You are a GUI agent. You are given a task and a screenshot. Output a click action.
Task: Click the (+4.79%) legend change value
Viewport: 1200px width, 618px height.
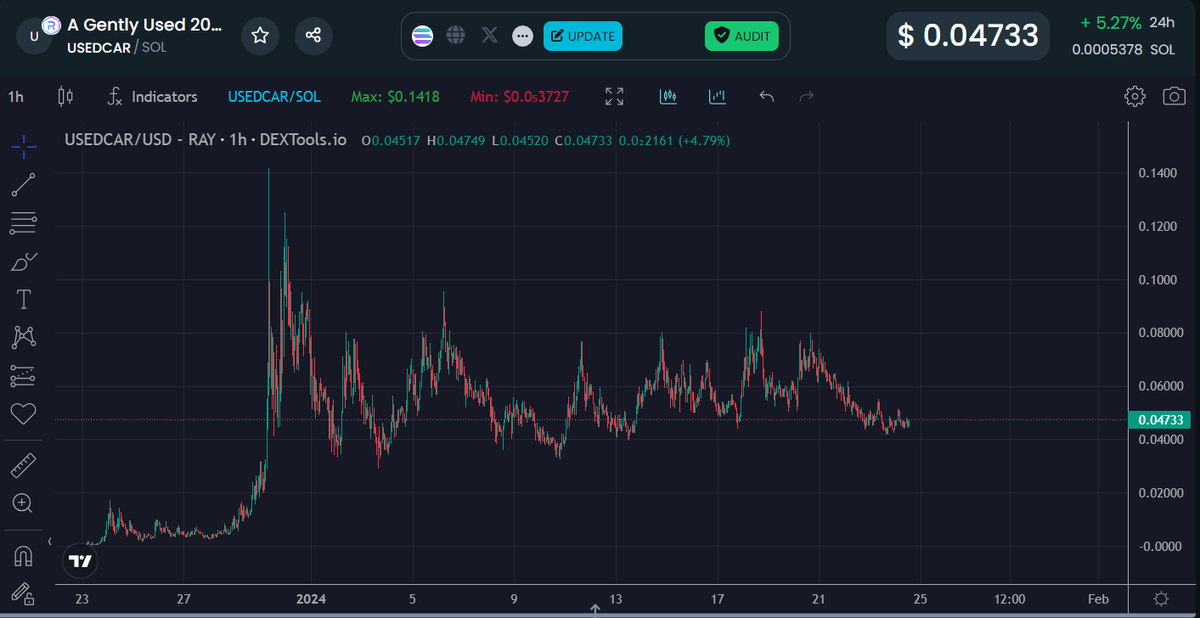pyautogui.click(x=704, y=140)
